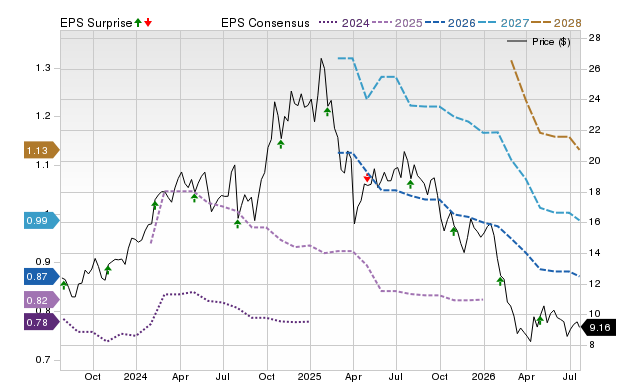The image size is (640, 382).
Task: Click the 14 label on the price axis
Action: point(594,253)
